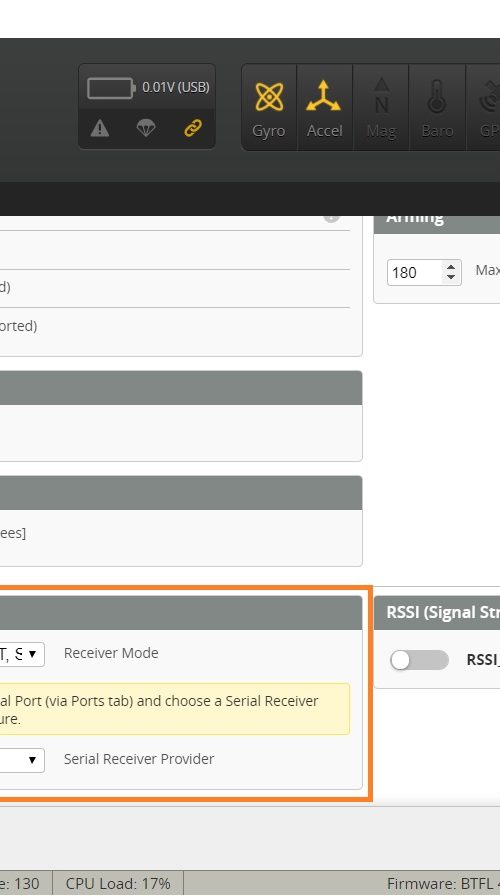Toggle the RSSI_ADC switch

(419, 660)
